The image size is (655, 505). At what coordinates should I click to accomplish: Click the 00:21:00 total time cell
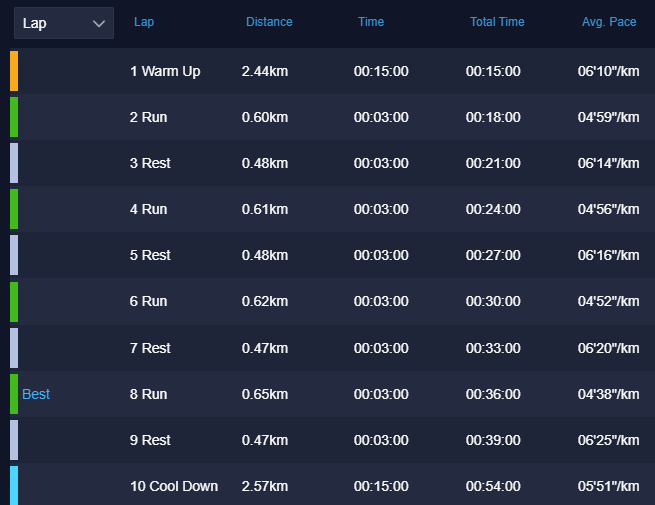point(493,163)
